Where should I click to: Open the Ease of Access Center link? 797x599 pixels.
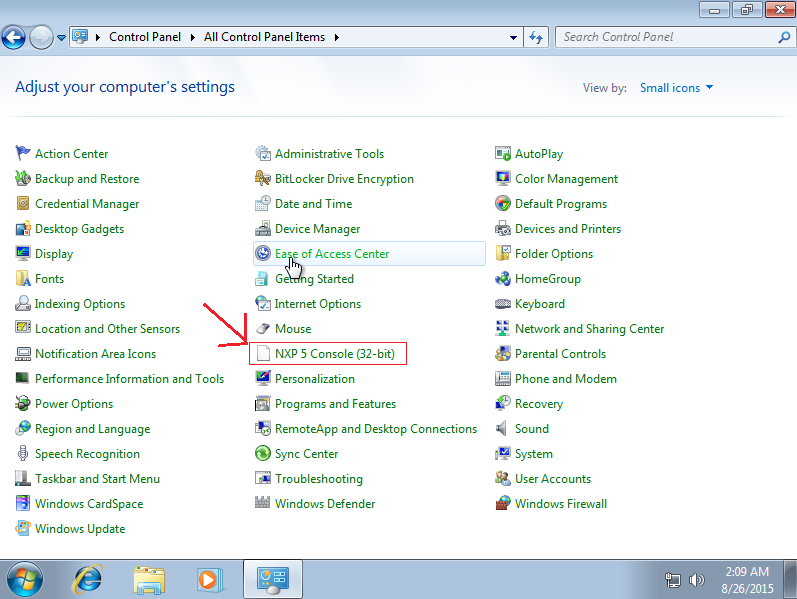[x=332, y=253]
